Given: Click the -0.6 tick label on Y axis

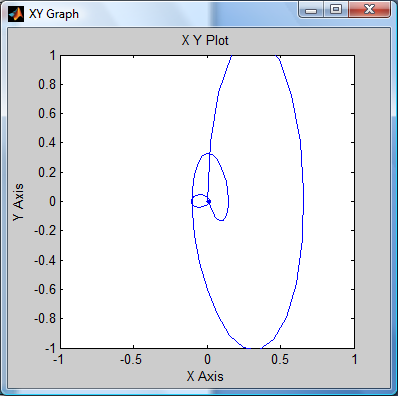Looking at the screenshot, I should click(x=45, y=289).
